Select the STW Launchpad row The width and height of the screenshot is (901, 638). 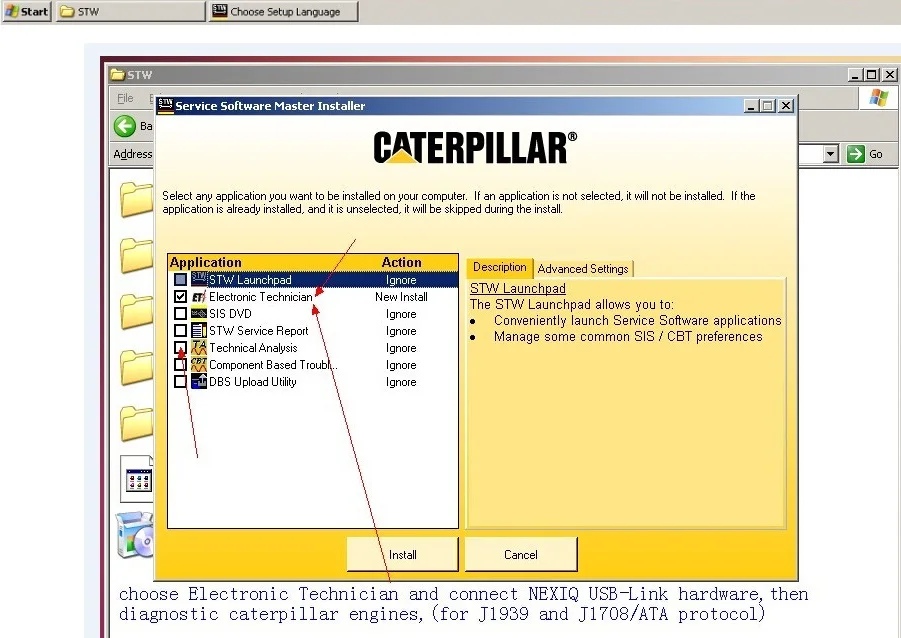313,280
